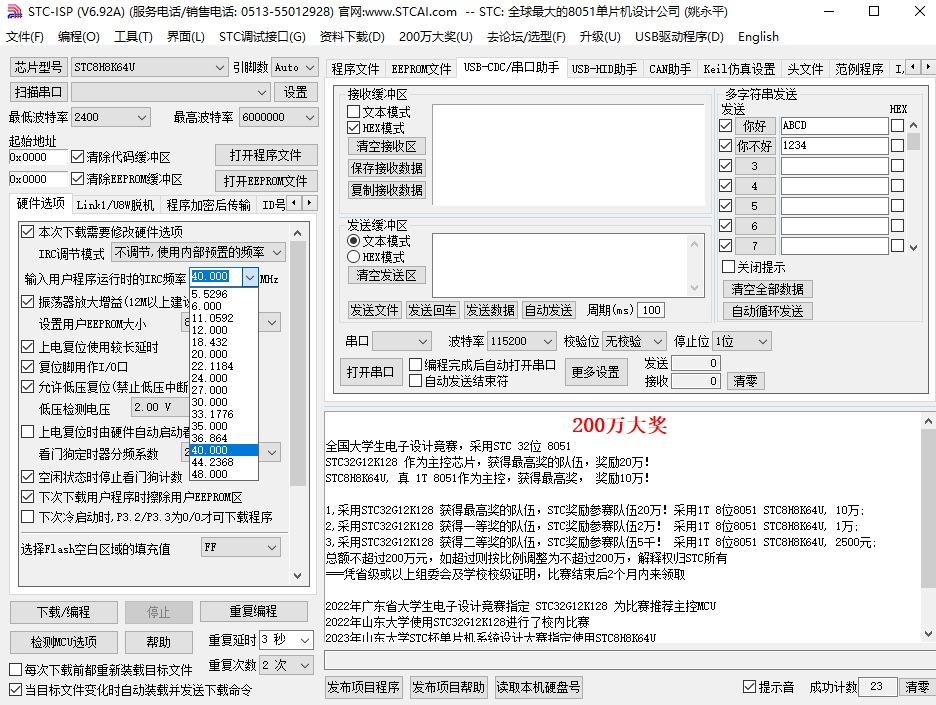Click left arrow beside the ID号 tab
The image size is (936, 705).
point(294,203)
